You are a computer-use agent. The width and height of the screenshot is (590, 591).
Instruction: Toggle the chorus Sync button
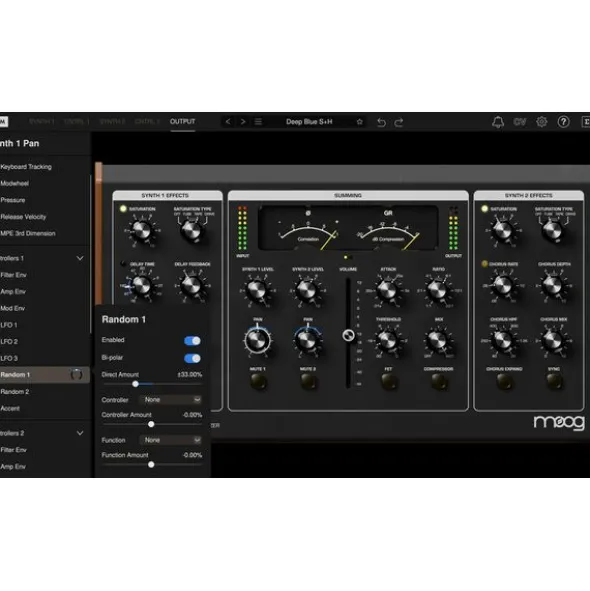coord(554,381)
